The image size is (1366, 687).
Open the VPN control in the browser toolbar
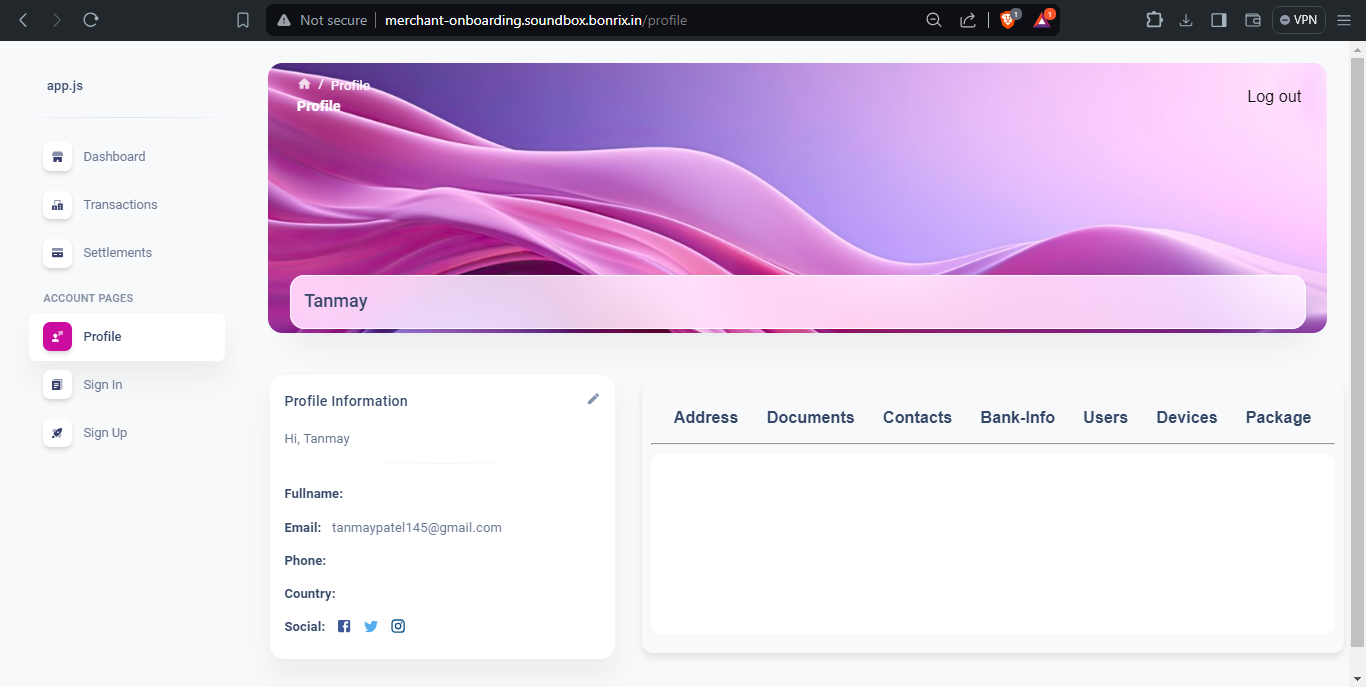[1297, 19]
